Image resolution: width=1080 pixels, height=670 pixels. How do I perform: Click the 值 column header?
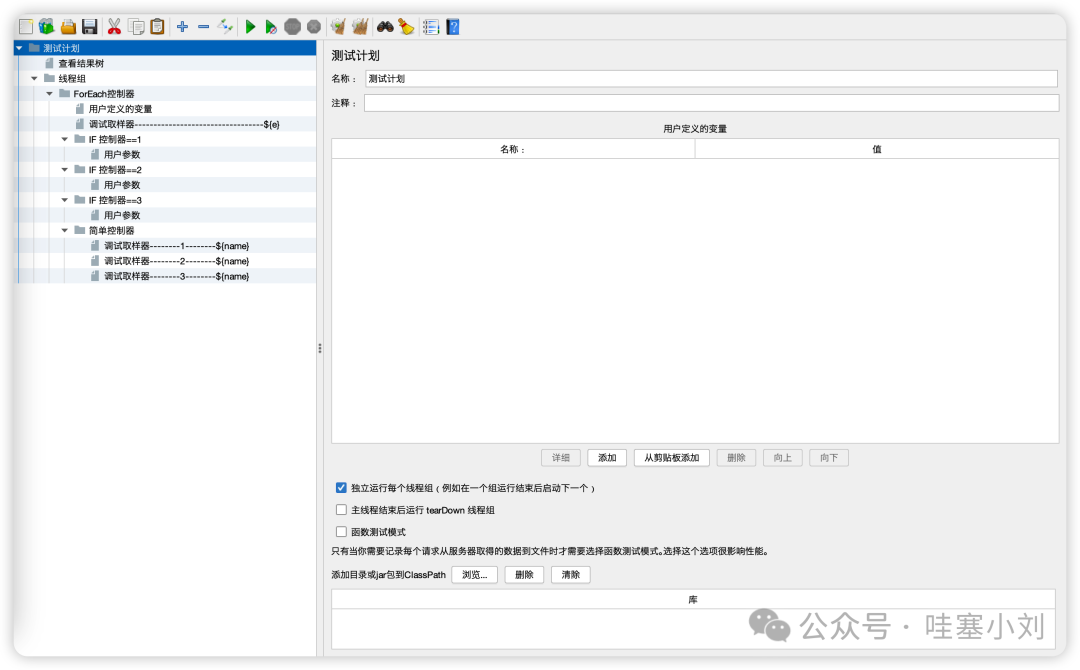point(877,149)
